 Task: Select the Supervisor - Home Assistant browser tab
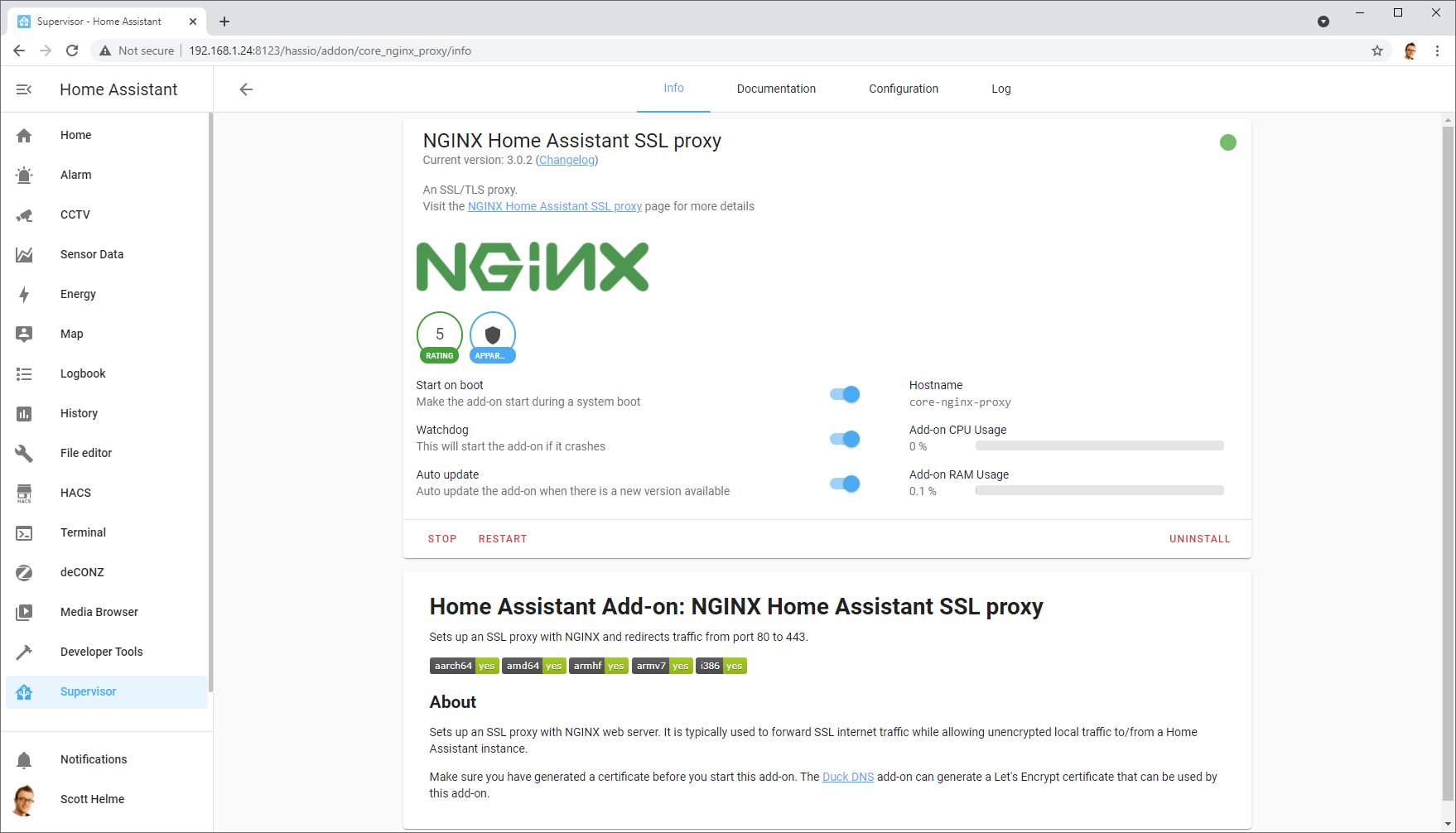point(107,22)
